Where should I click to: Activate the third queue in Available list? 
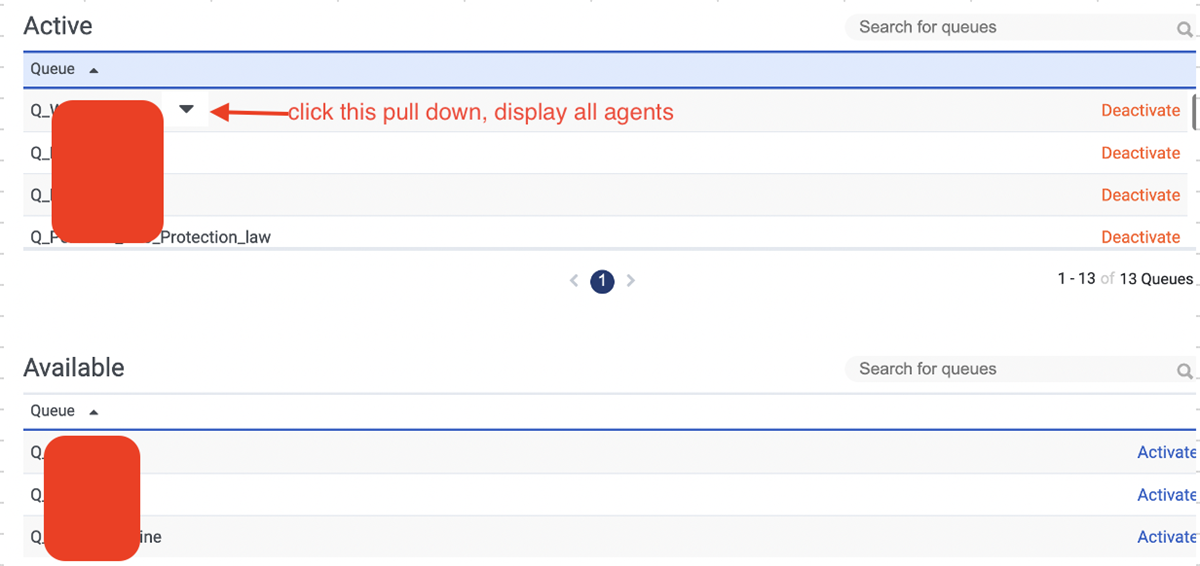click(x=1166, y=537)
